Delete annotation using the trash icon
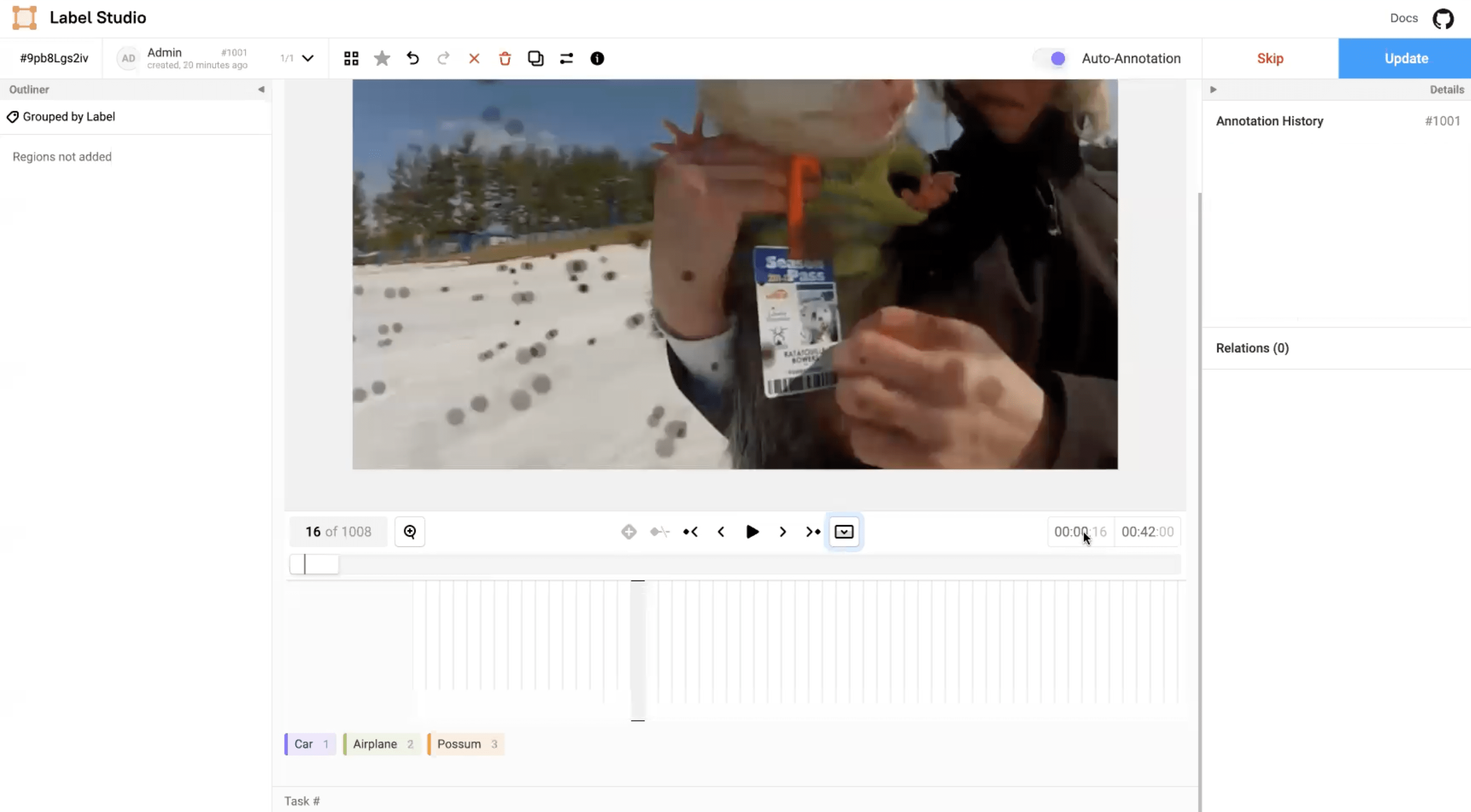 point(505,58)
